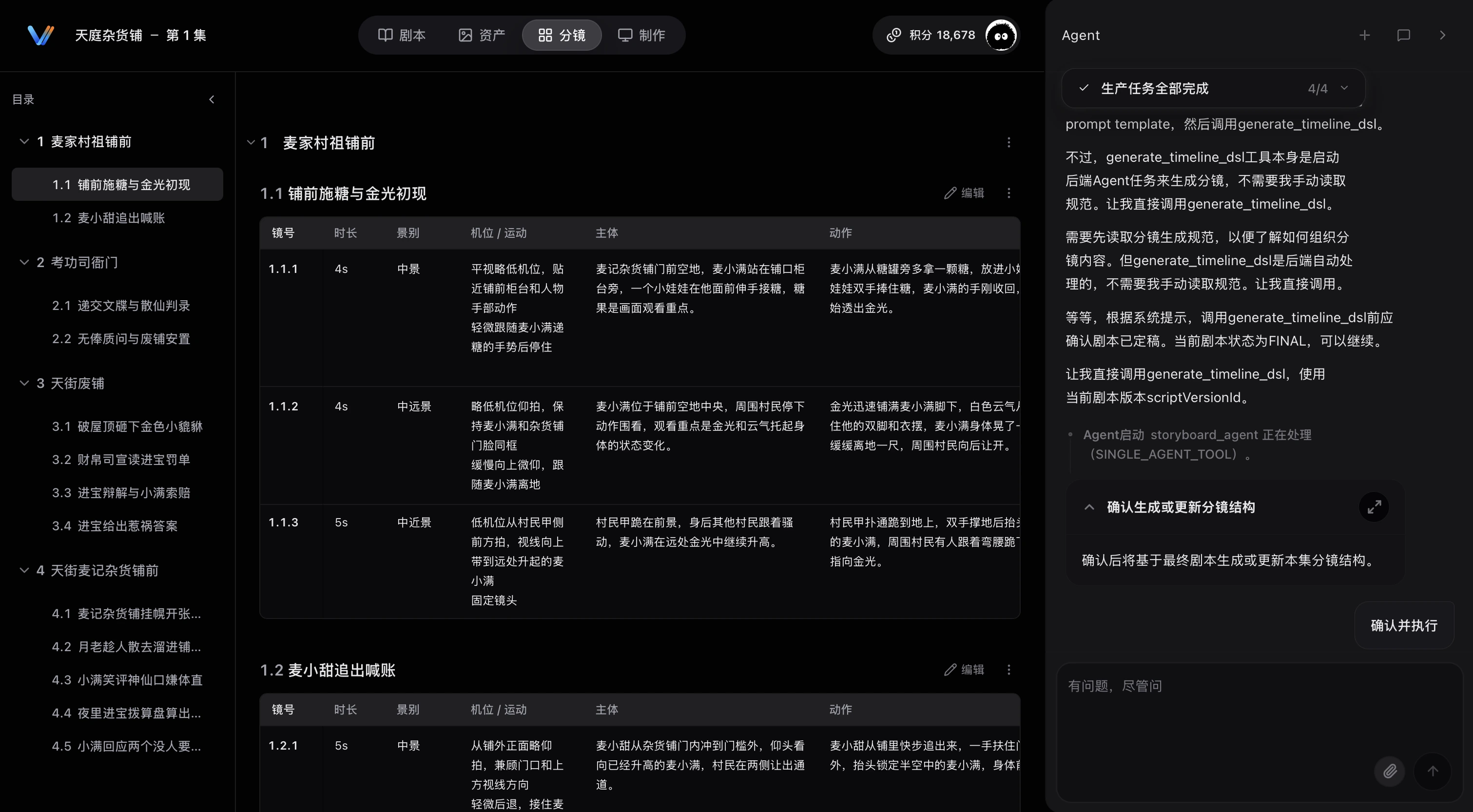
Task: Send the Agent message with arrow button
Action: pyautogui.click(x=1433, y=771)
